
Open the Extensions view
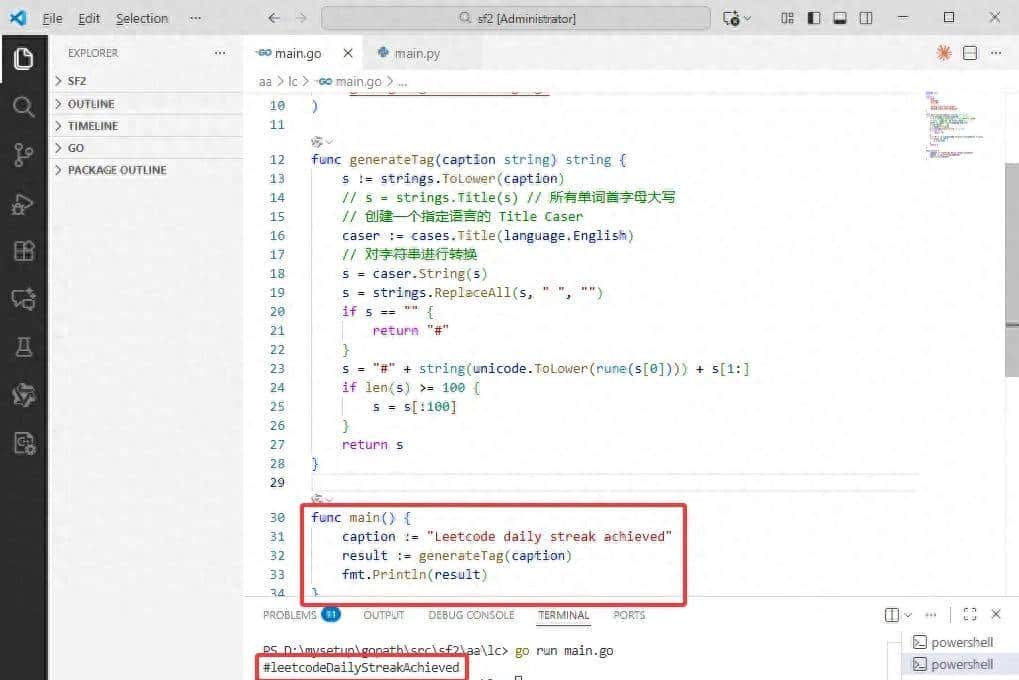23,251
